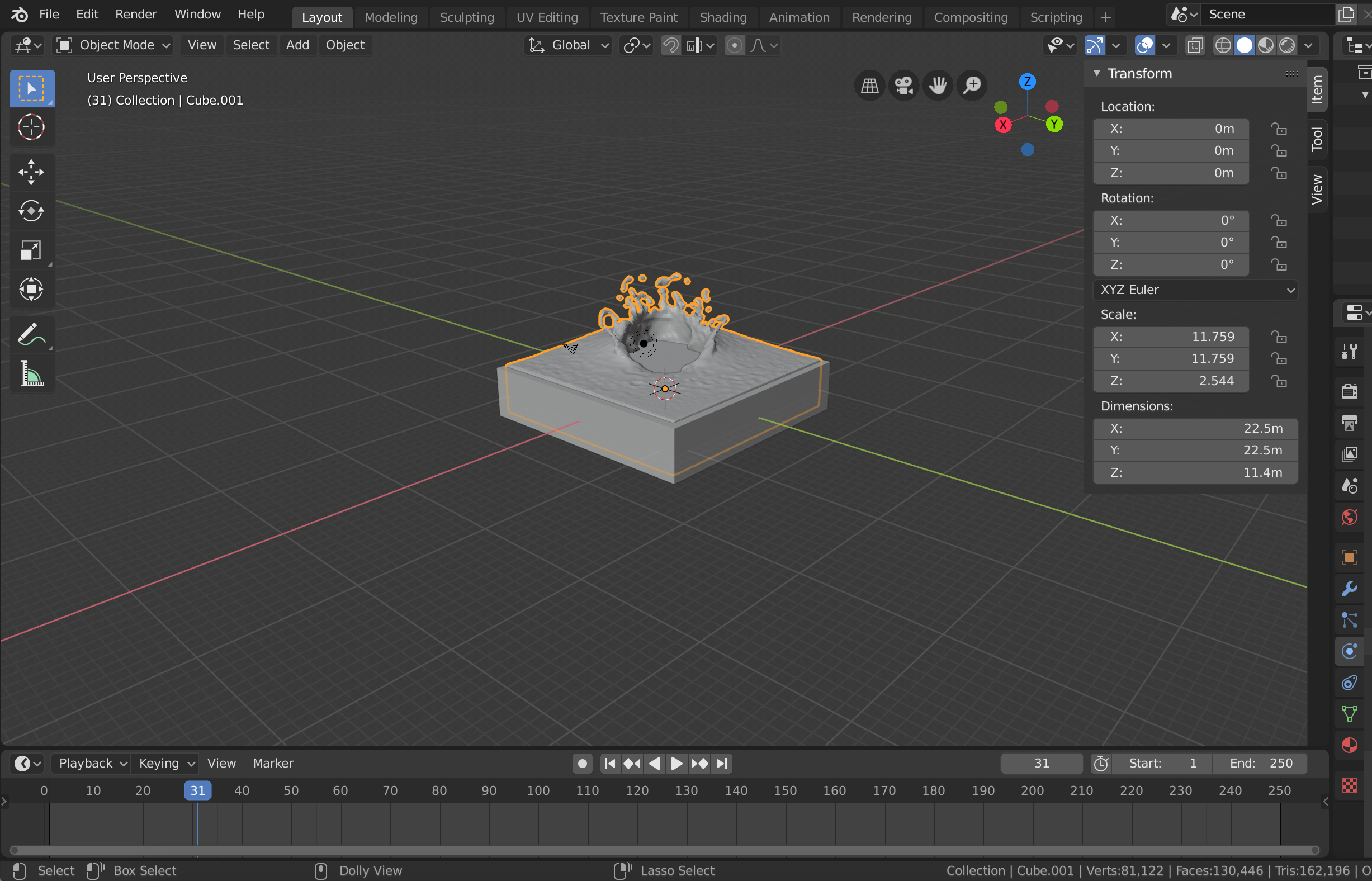The height and width of the screenshot is (881, 1372).
Task: Select the Select Box tool
Action: 32,88
